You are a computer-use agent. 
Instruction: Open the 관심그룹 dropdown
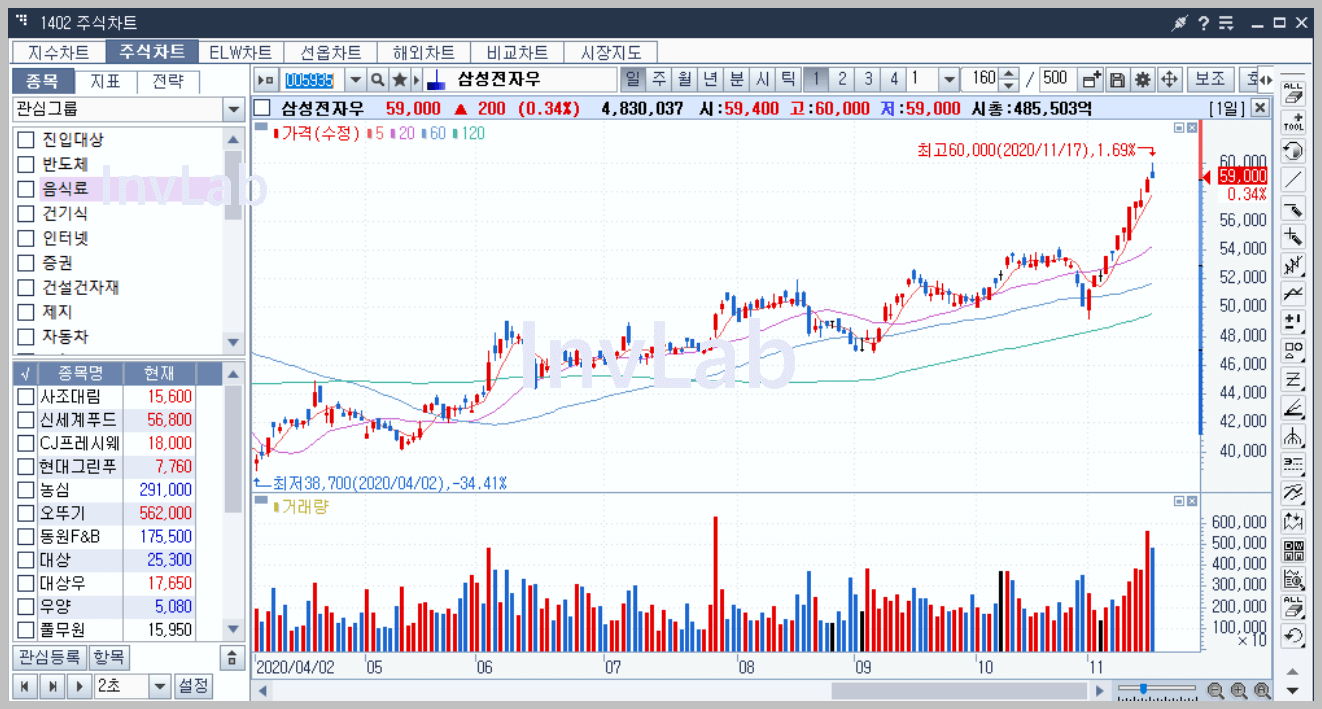click(x=233, y=109)
